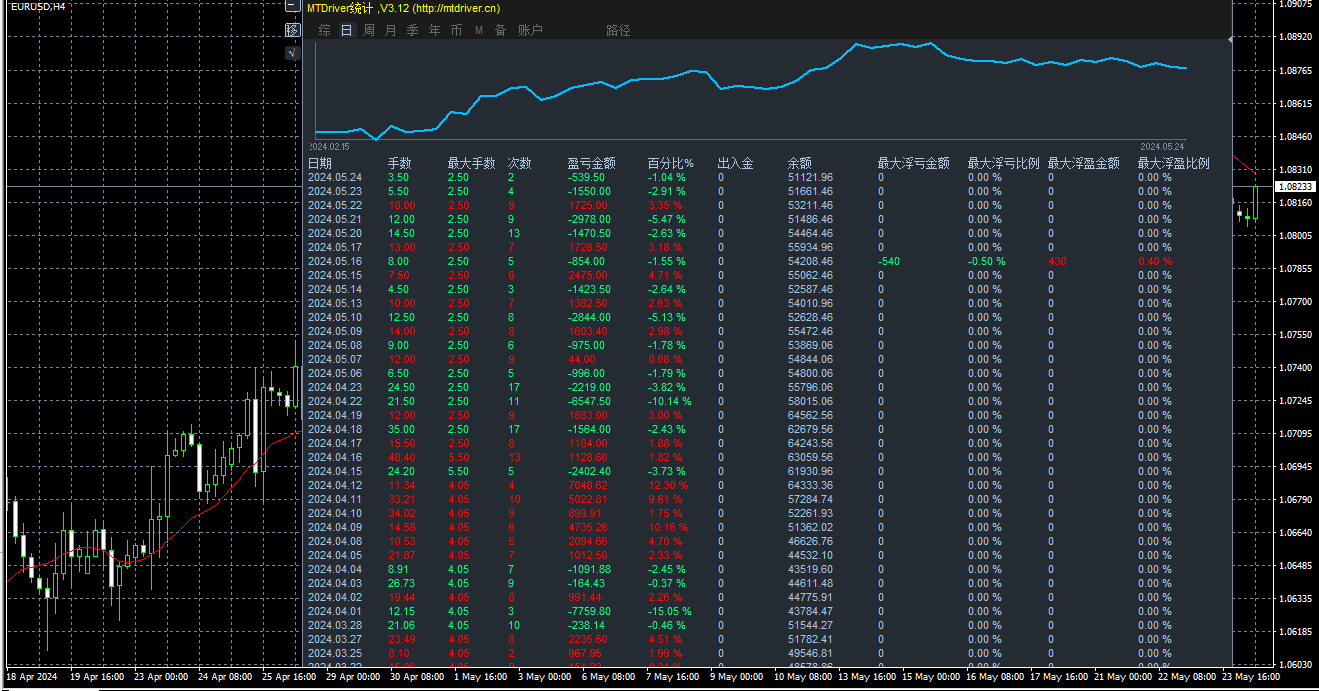Click the 1.08233 current price label
1319x691 pixels.
tap(1296, 186)
